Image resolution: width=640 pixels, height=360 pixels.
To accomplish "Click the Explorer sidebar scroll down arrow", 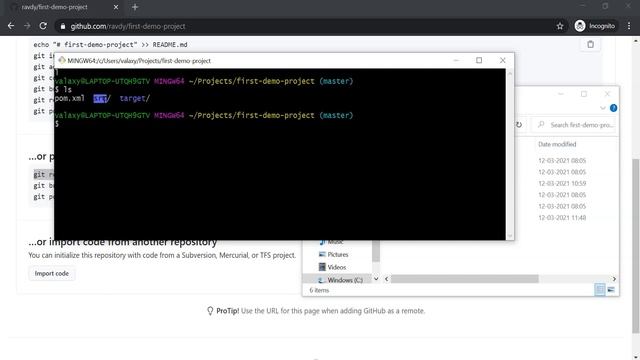I will click(376, 279).
